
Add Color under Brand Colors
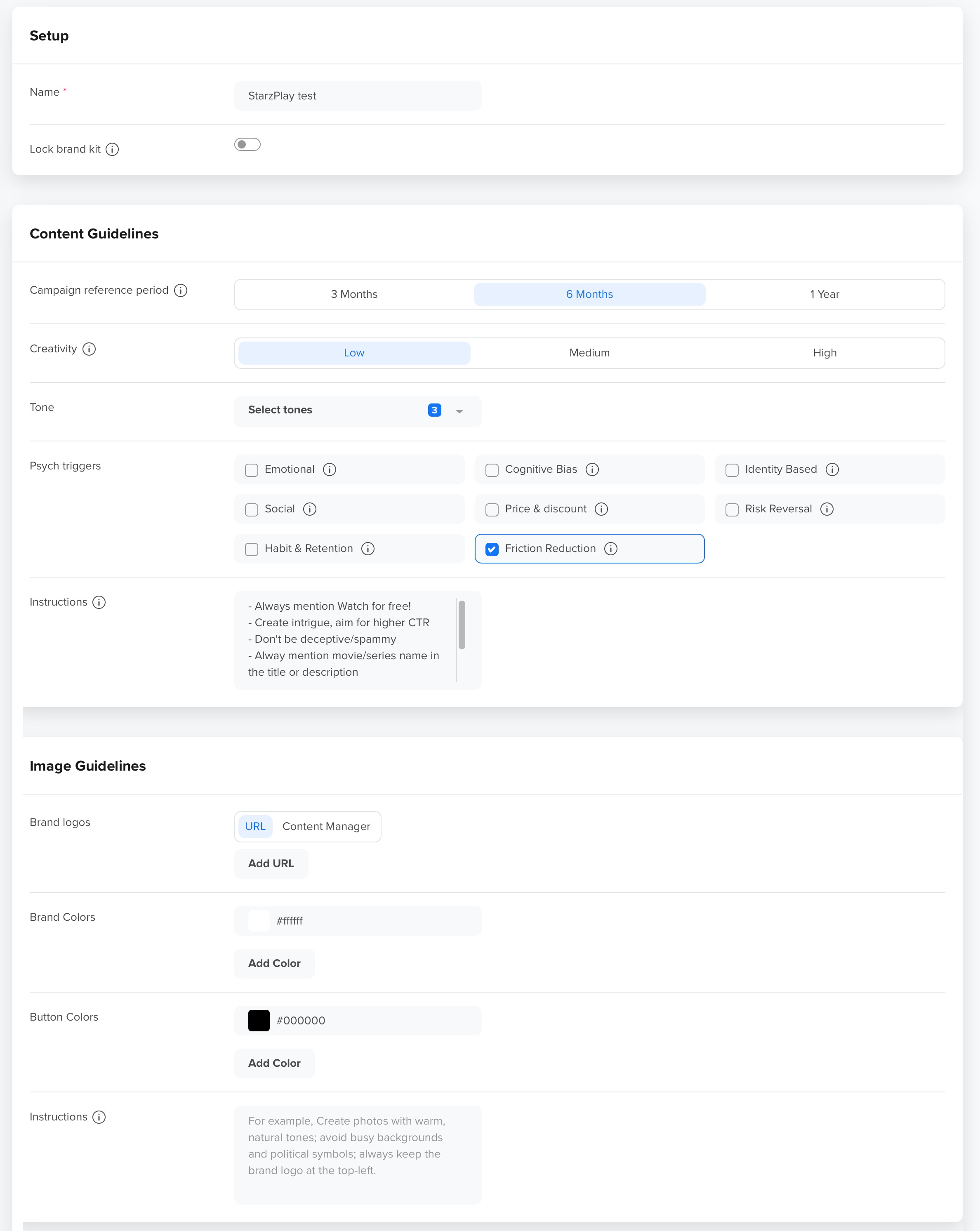pos(275,963)
